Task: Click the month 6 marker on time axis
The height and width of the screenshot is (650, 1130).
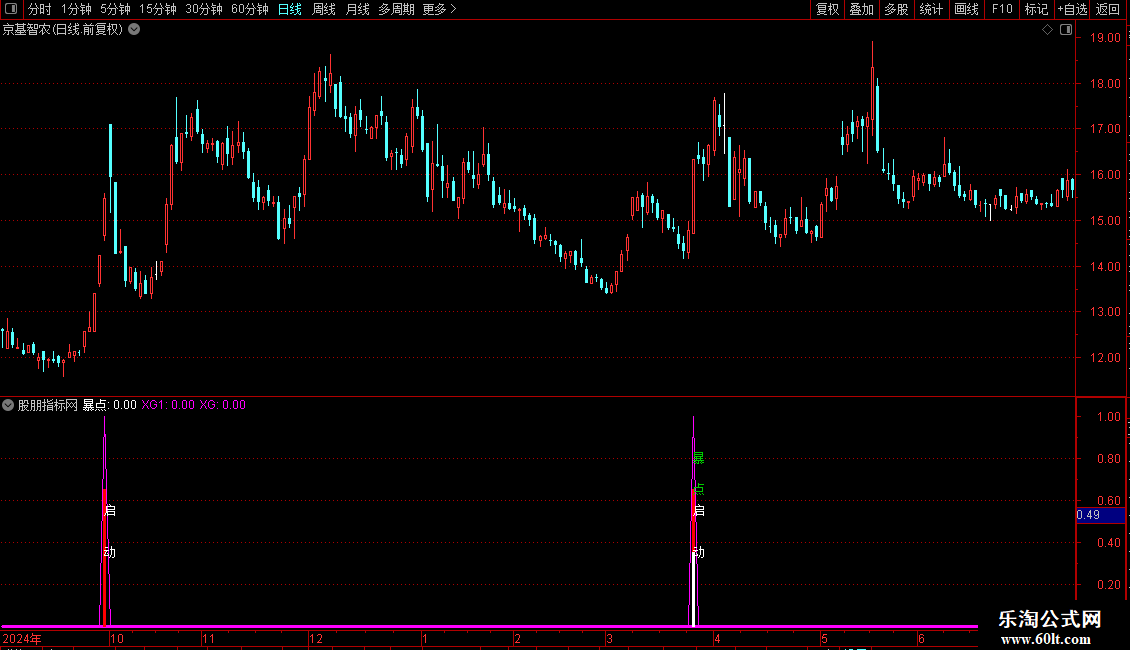Action: pyautogui.click(x=921, y=638)
